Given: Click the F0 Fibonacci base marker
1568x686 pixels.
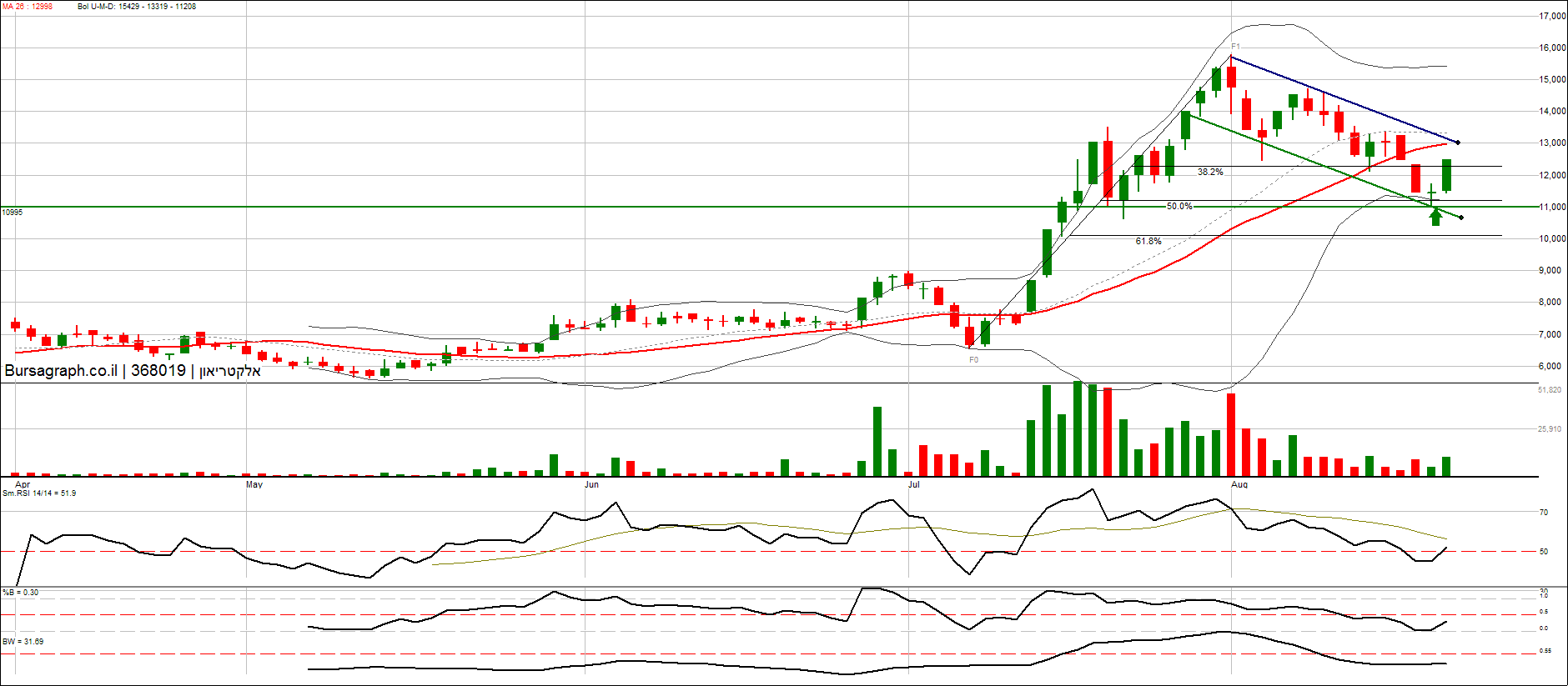Looking at the screenshot, I should (x=973, y=360).
